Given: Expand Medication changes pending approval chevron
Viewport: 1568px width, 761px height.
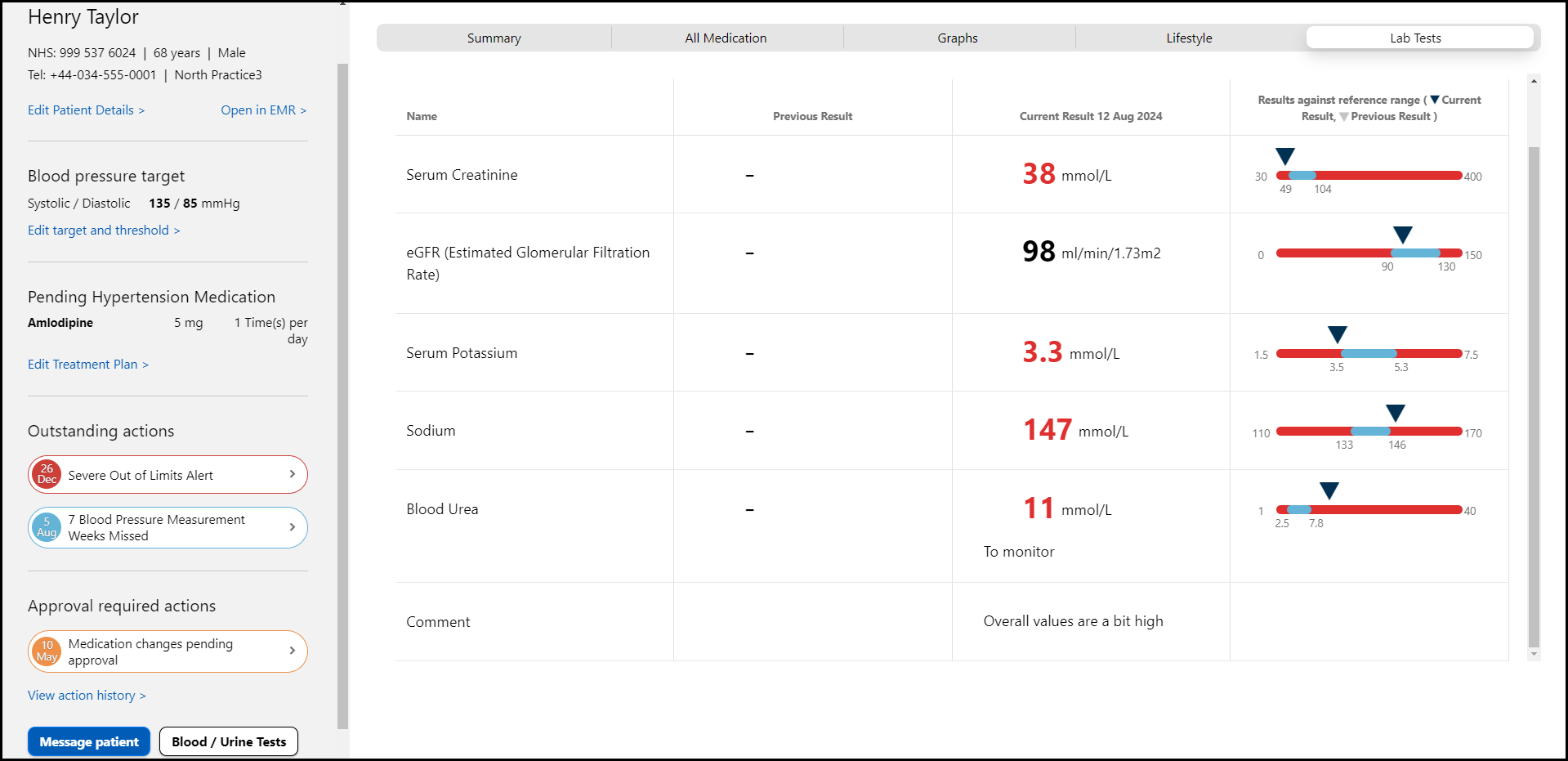Looking at the screenshot, I should (292, 651).
